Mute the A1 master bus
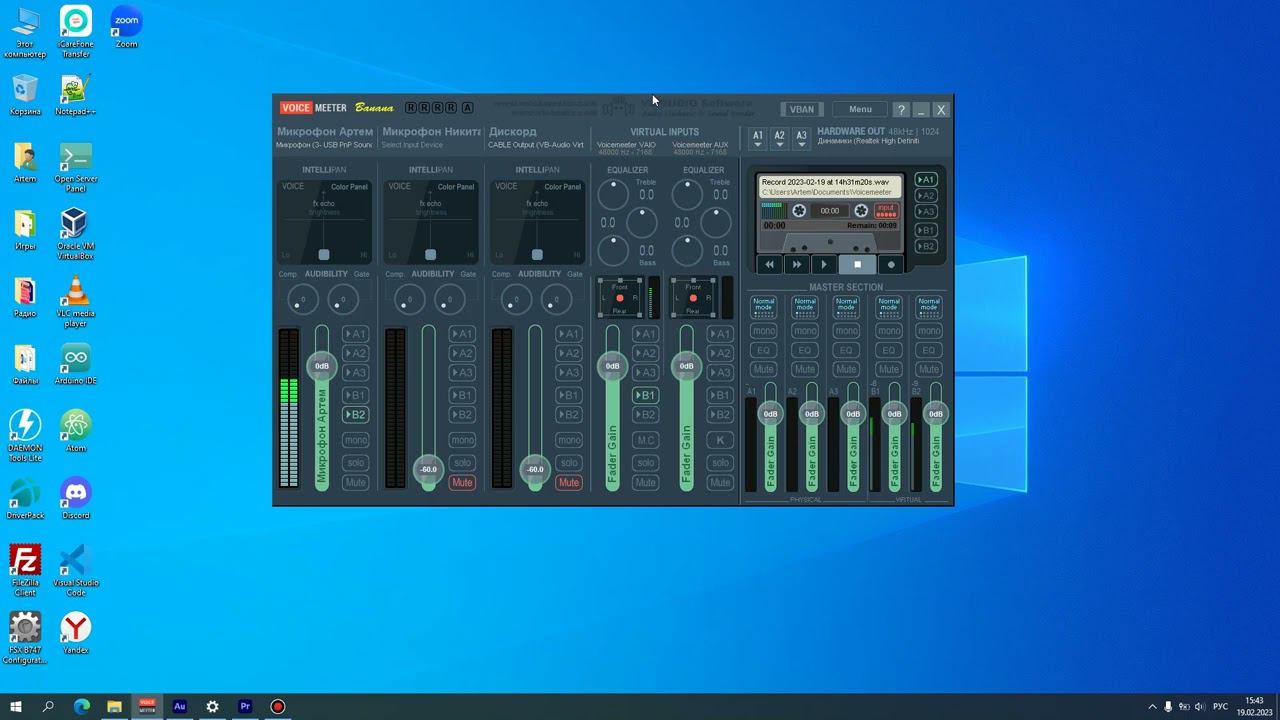This screenshot has height=720, width=1280. point(764,369)
